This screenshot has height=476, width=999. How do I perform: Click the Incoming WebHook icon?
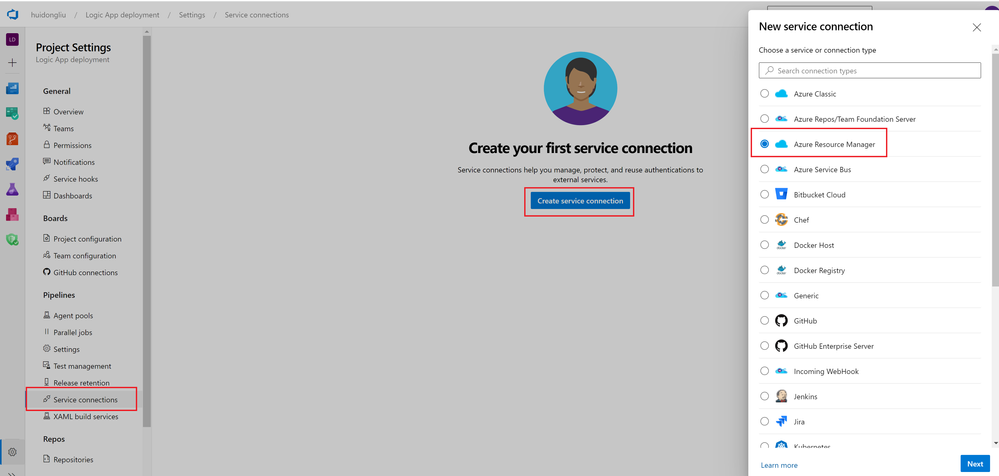[x=781, y=371]
